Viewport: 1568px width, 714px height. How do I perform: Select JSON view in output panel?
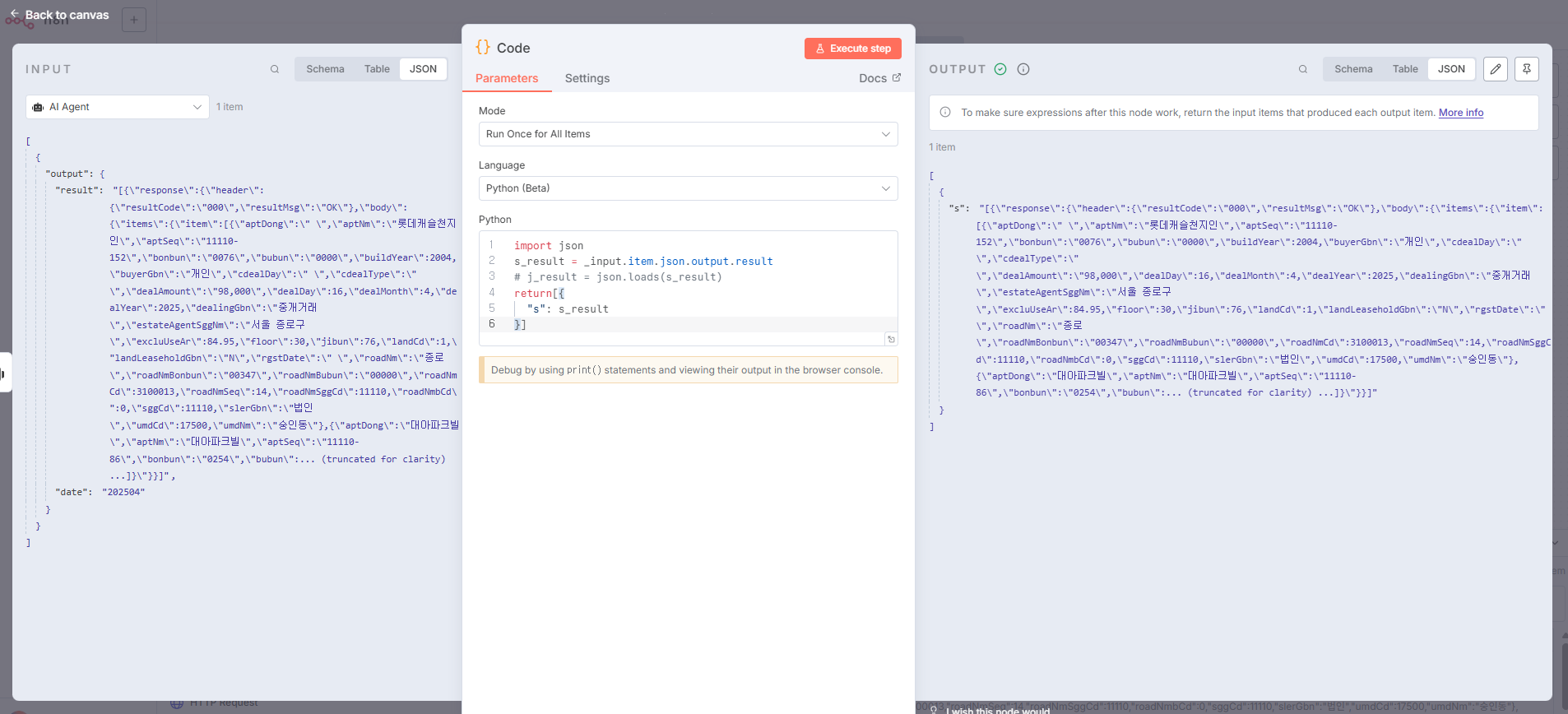point(1451,69)
